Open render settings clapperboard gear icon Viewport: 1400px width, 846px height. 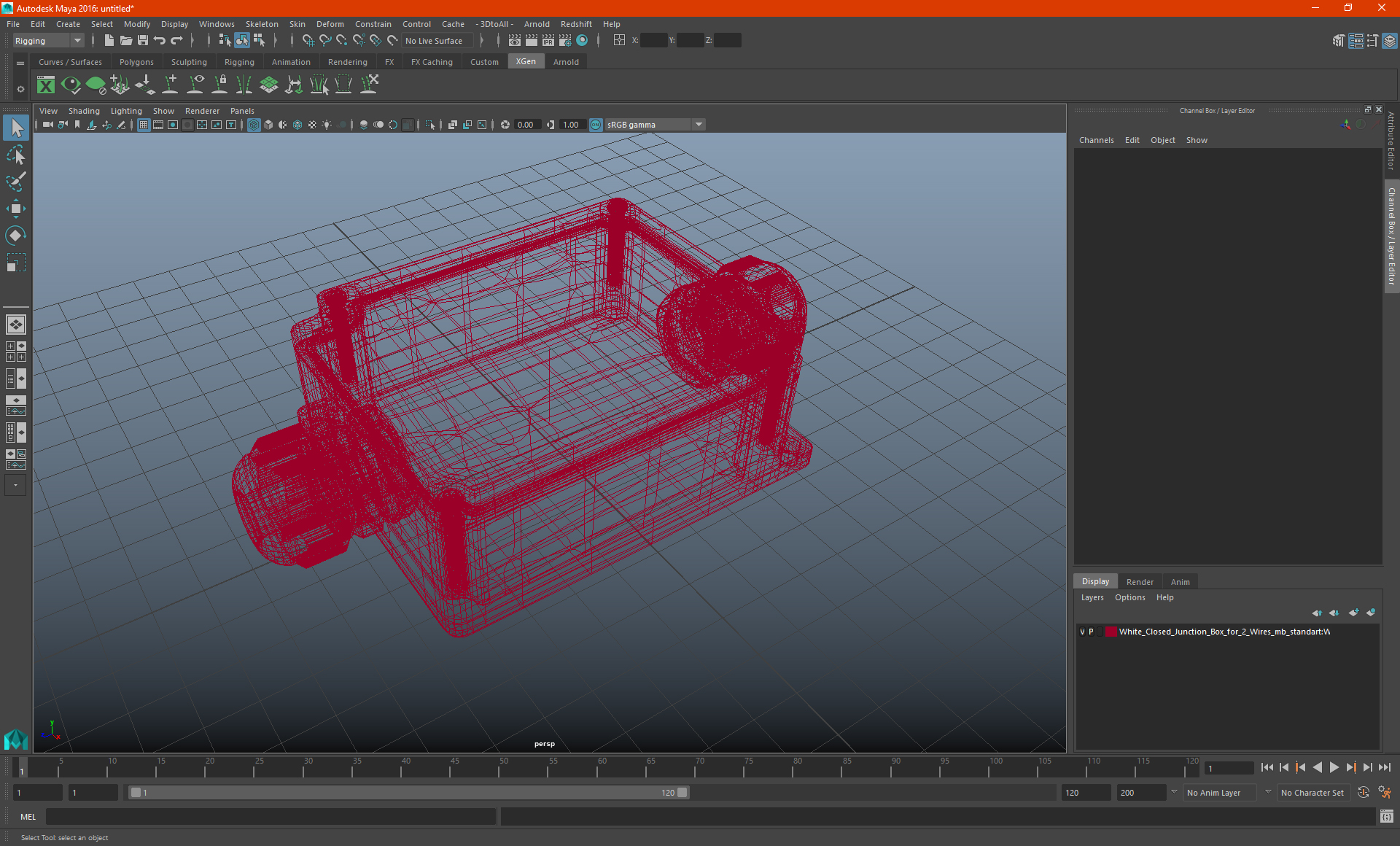coord(565,41)
